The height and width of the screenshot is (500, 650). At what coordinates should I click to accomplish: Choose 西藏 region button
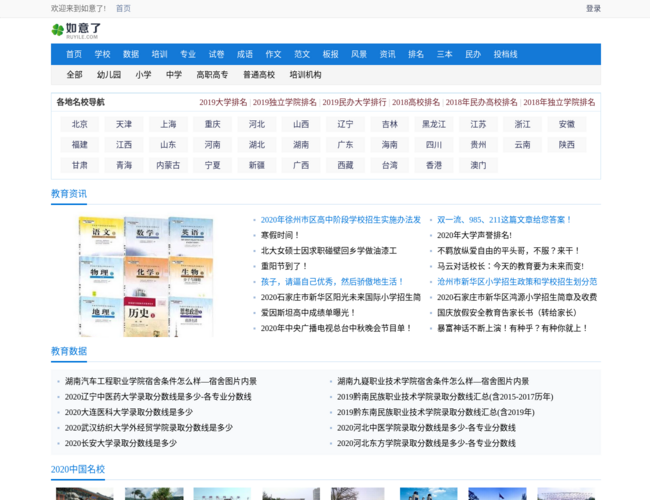click(x=345, y=165)
